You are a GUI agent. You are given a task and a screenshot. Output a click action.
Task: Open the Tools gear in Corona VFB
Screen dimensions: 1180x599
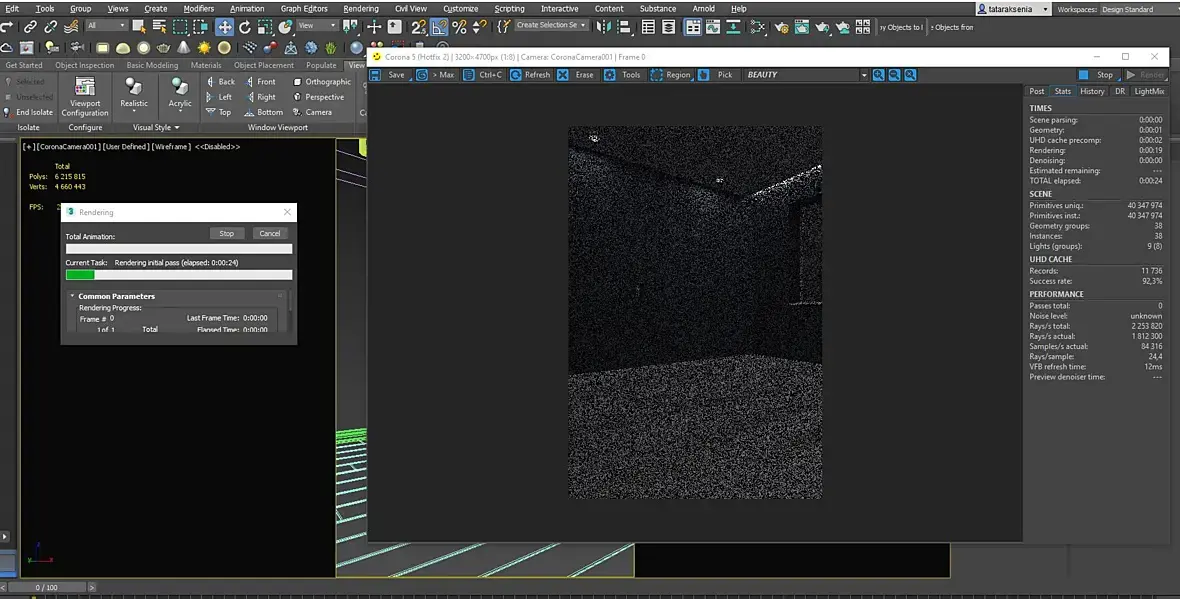611,75
